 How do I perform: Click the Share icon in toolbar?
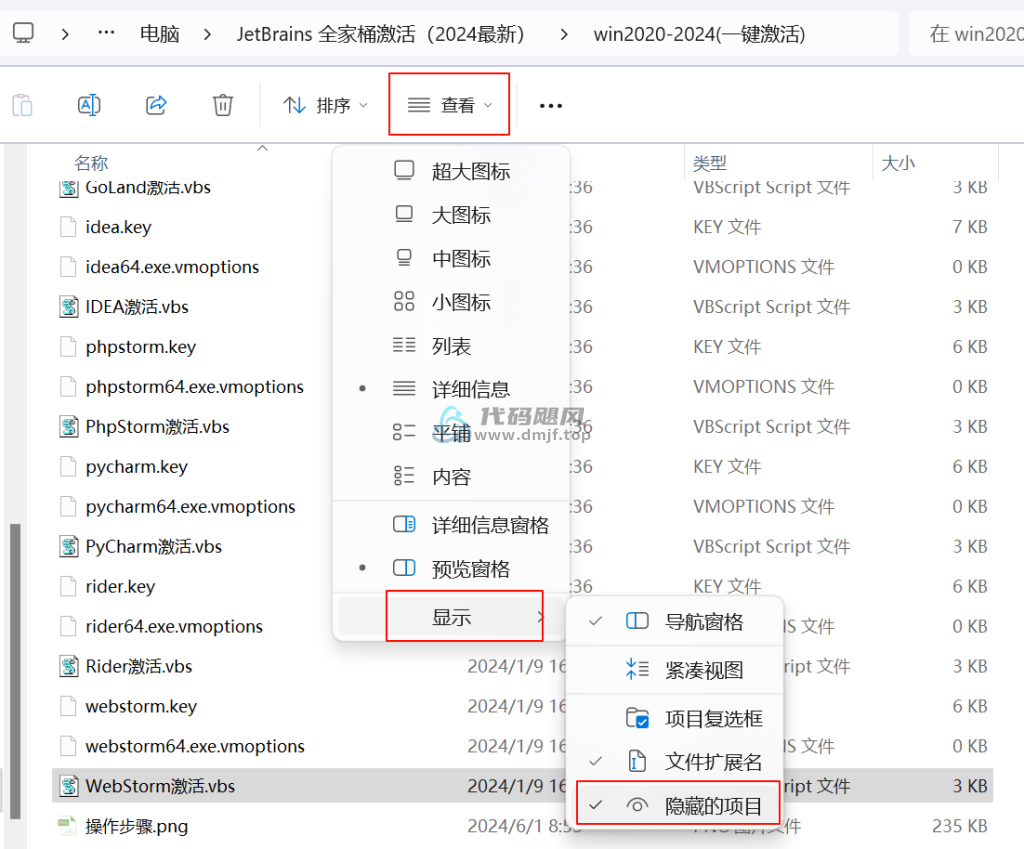click(156, 105)
